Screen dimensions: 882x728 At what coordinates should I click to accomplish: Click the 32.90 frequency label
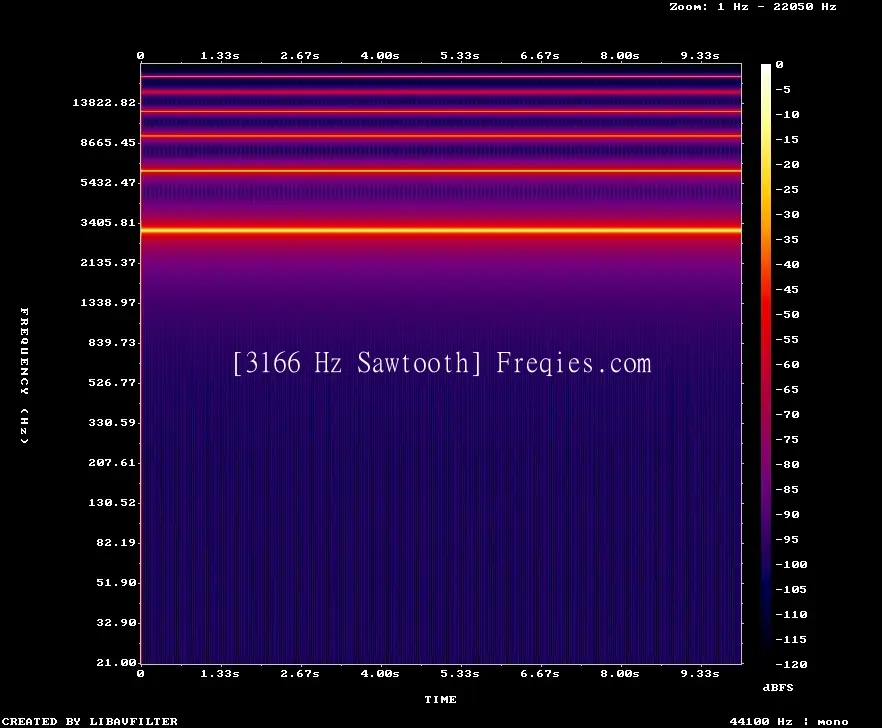click(x=116, y=622)
